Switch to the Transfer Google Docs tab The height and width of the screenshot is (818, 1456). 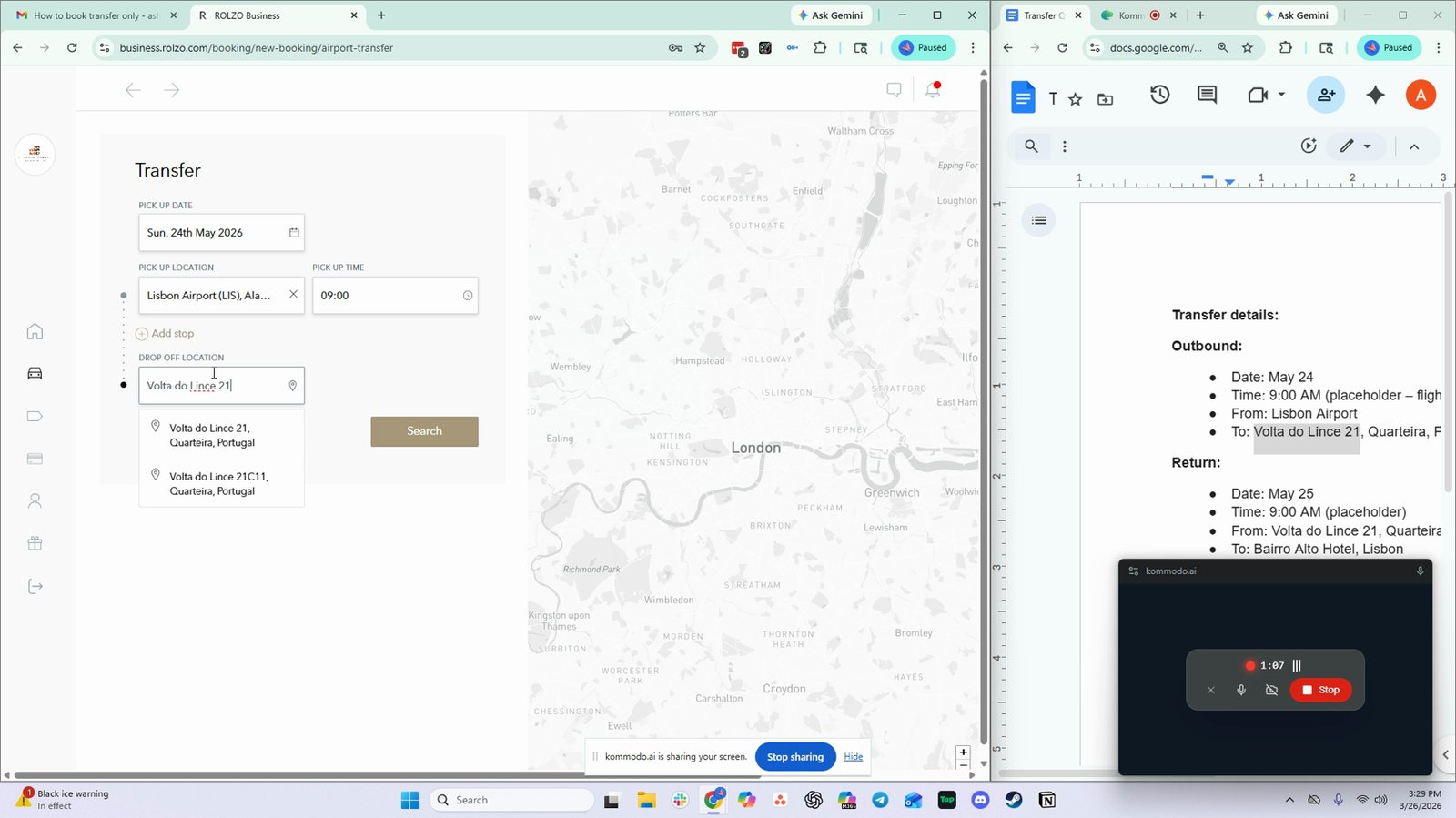[1044, 15]
